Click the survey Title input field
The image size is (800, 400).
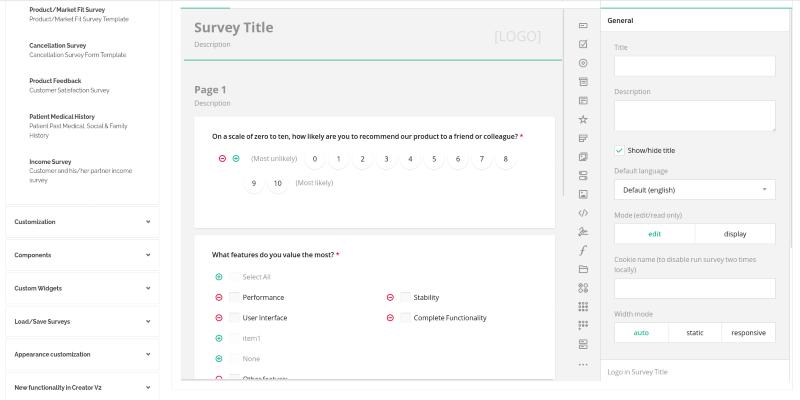(694, 66)
